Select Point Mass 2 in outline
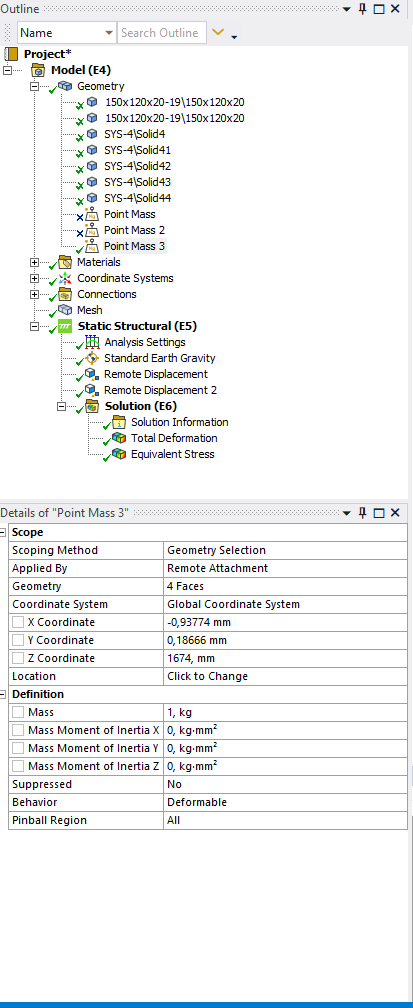This screenshot has height=1008, width=413. (129, 230)
